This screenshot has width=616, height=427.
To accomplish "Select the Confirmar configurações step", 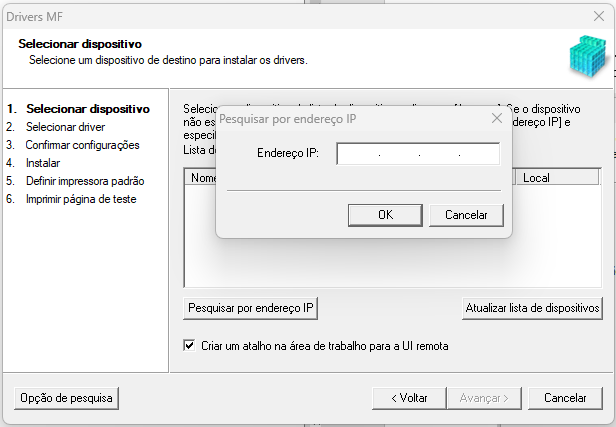I will (x=82, y=145).
